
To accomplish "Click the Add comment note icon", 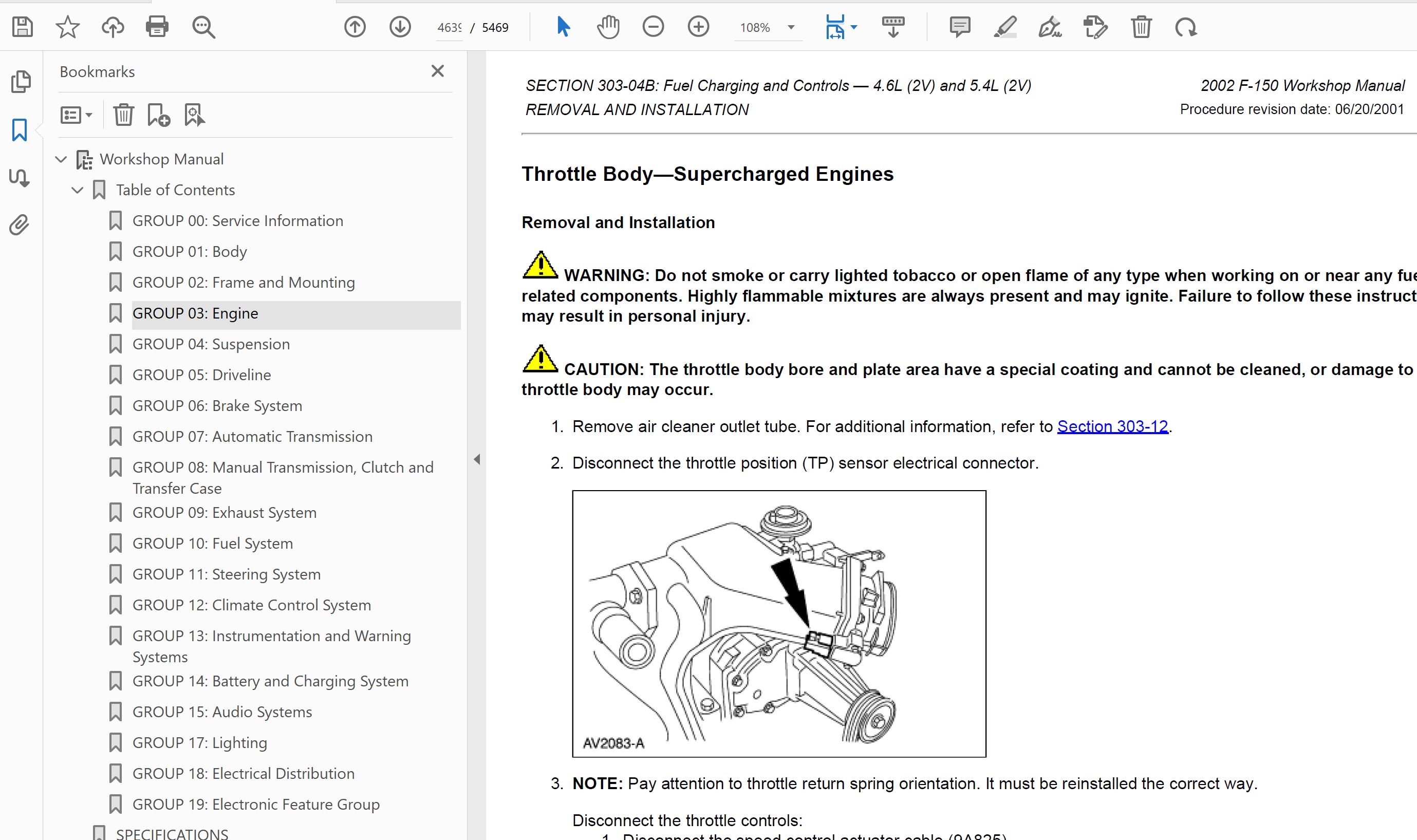I will [x=960, y=27].
